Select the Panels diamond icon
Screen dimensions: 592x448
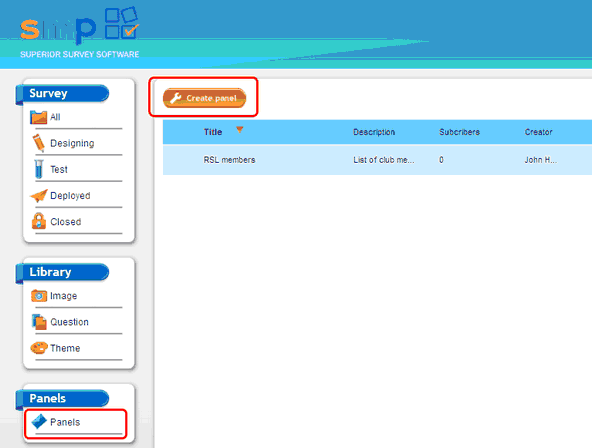[39, 422]
